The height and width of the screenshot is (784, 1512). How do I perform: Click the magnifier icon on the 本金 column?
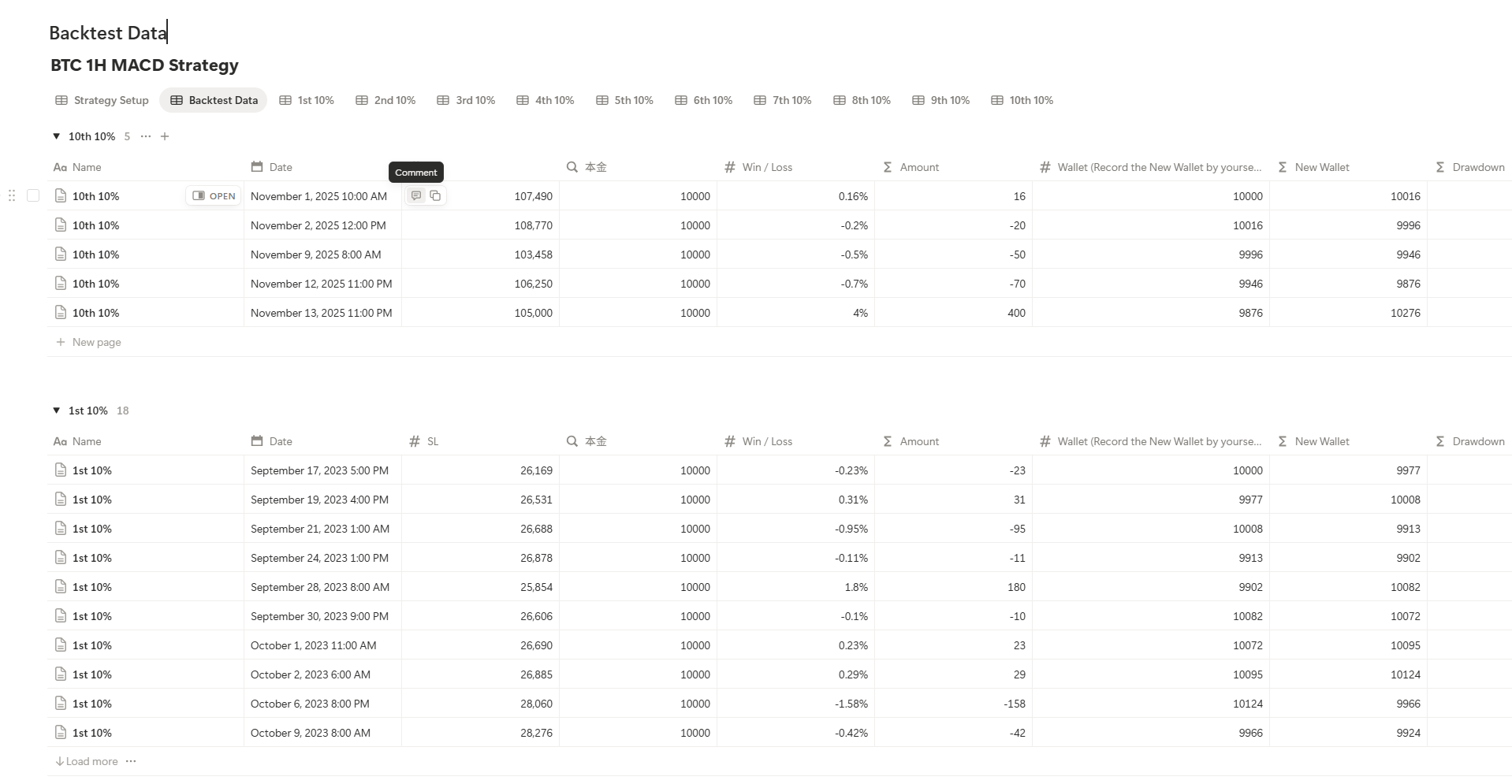[572, 167]
